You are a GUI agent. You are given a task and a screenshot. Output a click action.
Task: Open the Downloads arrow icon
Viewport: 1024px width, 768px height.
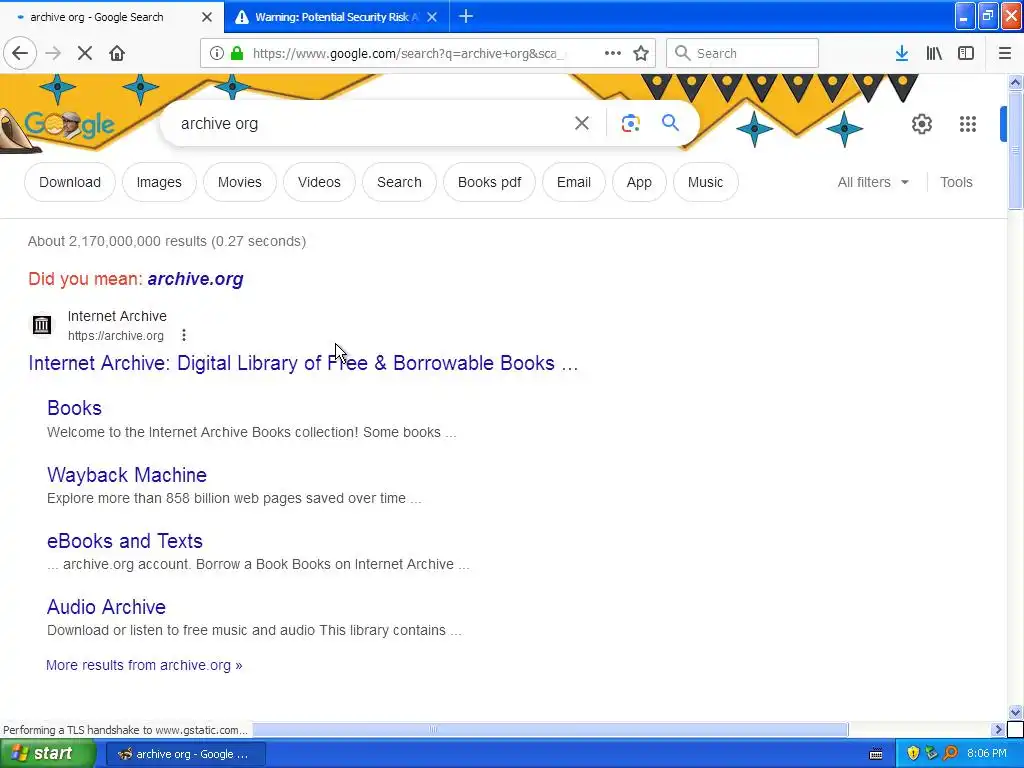(902, 53)
